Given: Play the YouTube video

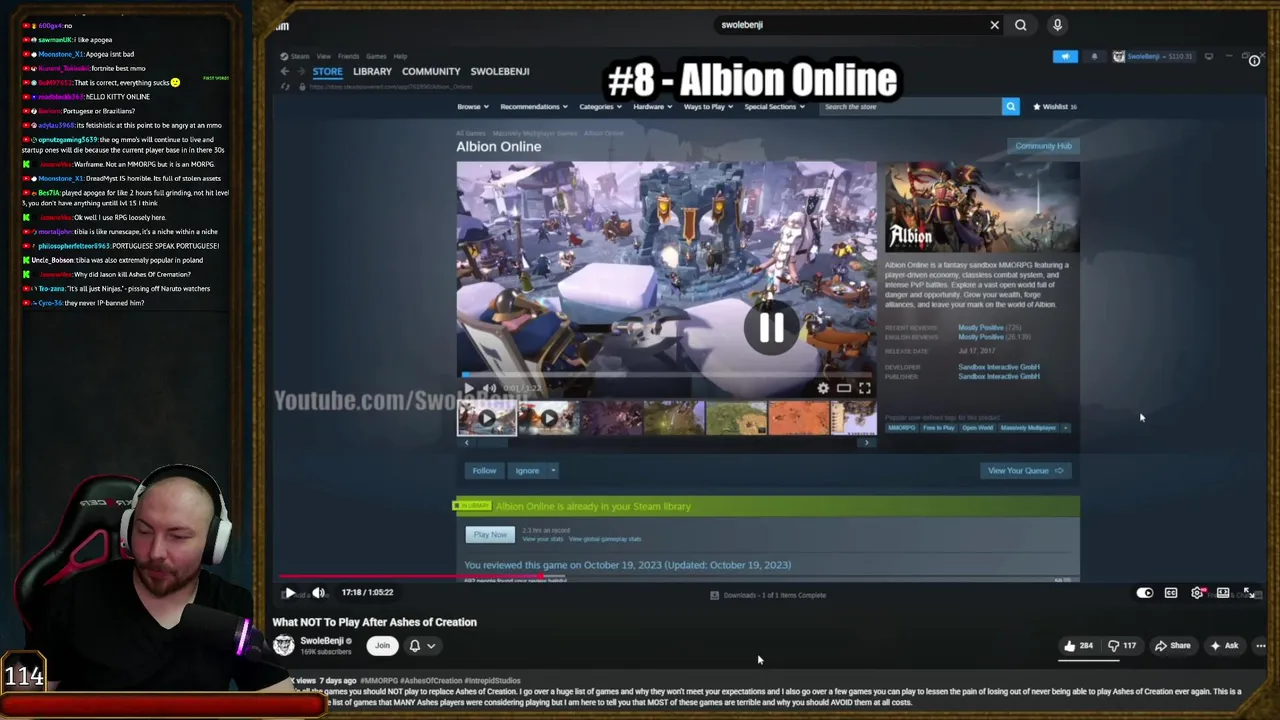Looking at the screenshot, I should [290, 593].
